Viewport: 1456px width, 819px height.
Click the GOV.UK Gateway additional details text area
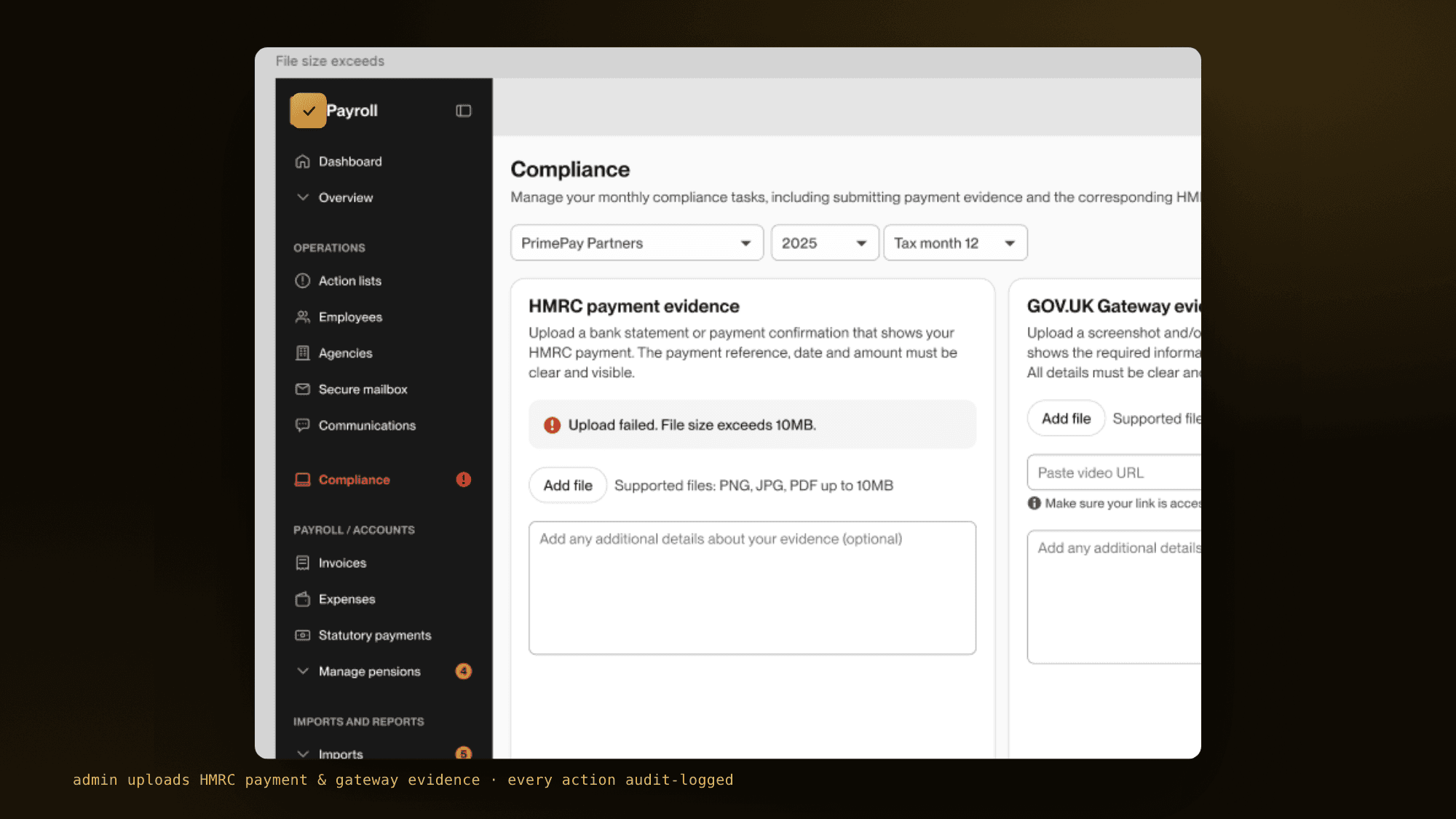[1114, 597]
